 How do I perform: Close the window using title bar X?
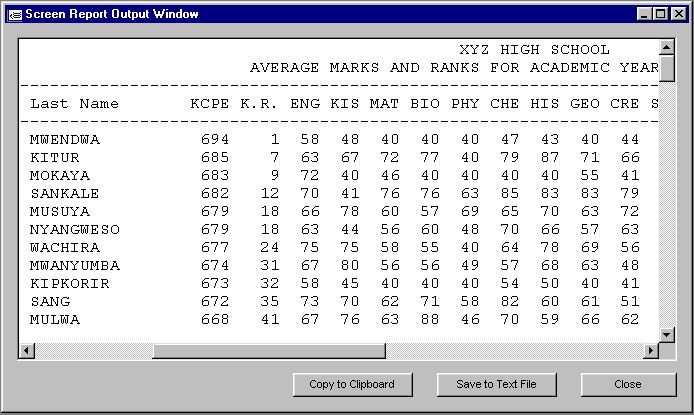tap(679, 14)
